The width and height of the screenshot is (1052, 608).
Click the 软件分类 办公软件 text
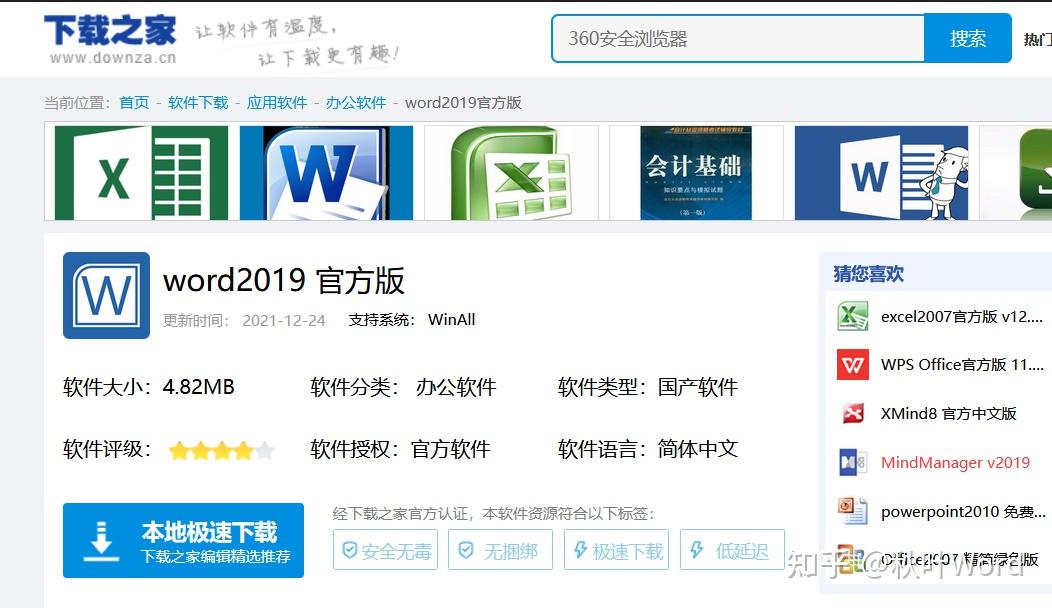[403, 387]
